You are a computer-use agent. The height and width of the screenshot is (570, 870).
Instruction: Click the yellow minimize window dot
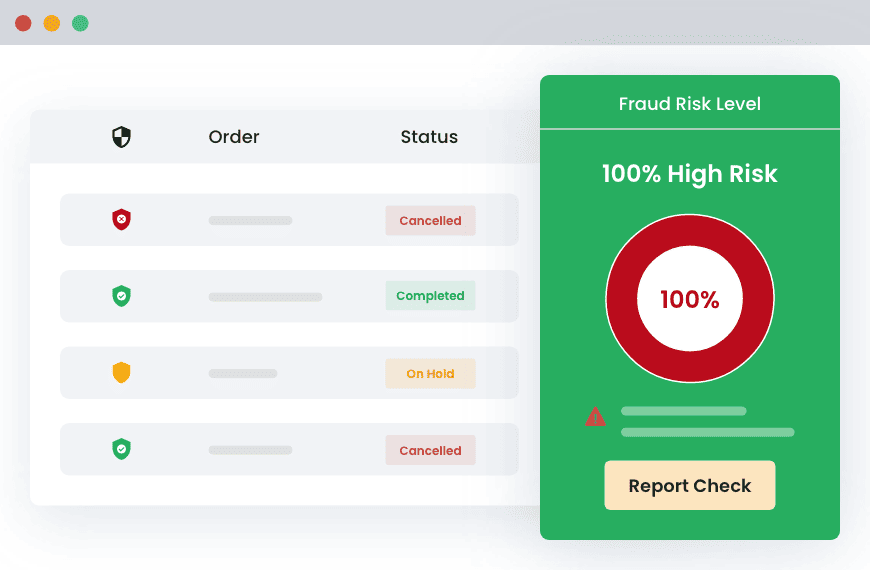pyautogui.click(x=51, y=23)
